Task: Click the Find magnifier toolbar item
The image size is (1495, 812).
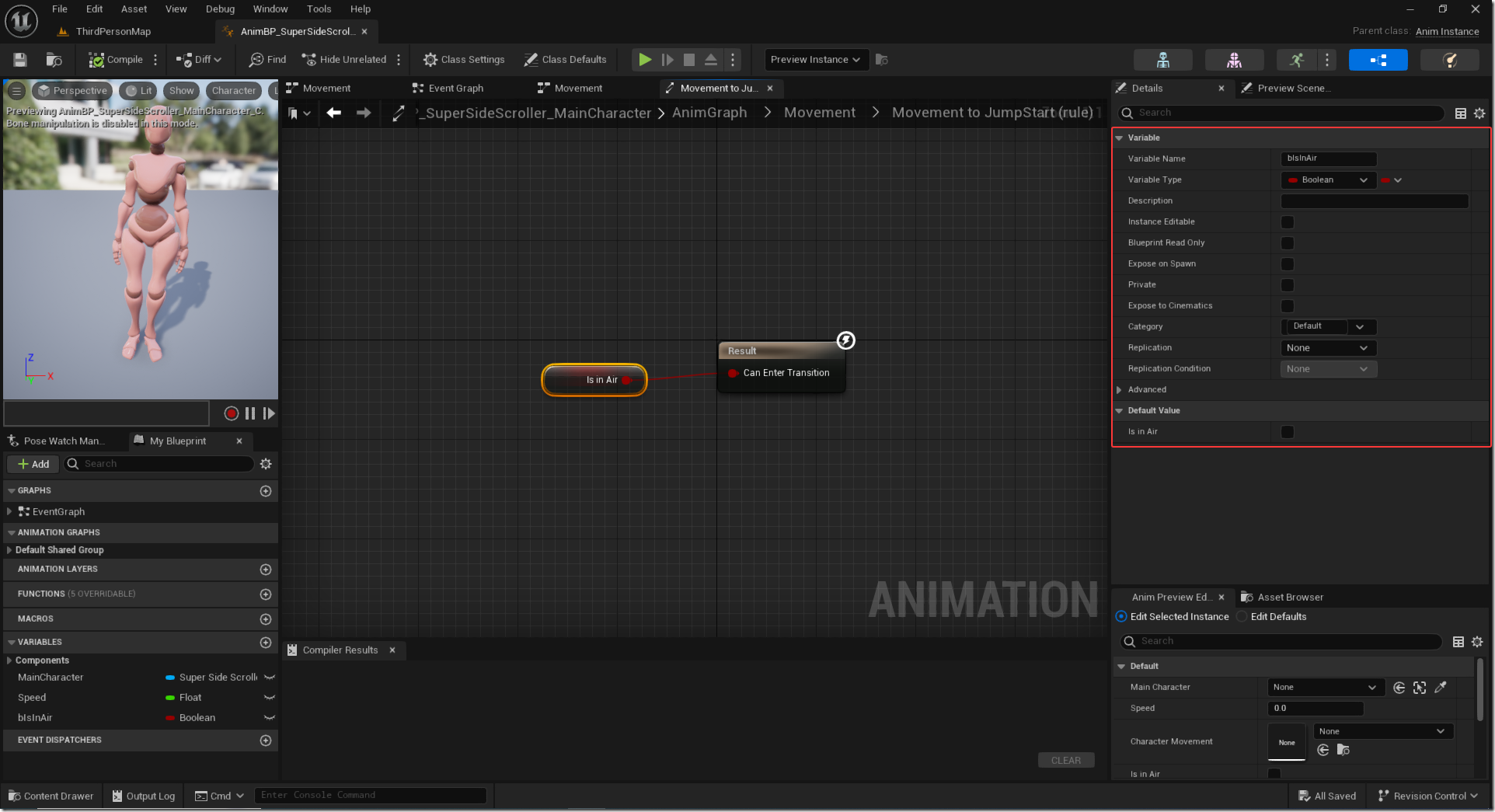Action: [x=267, y=60]
